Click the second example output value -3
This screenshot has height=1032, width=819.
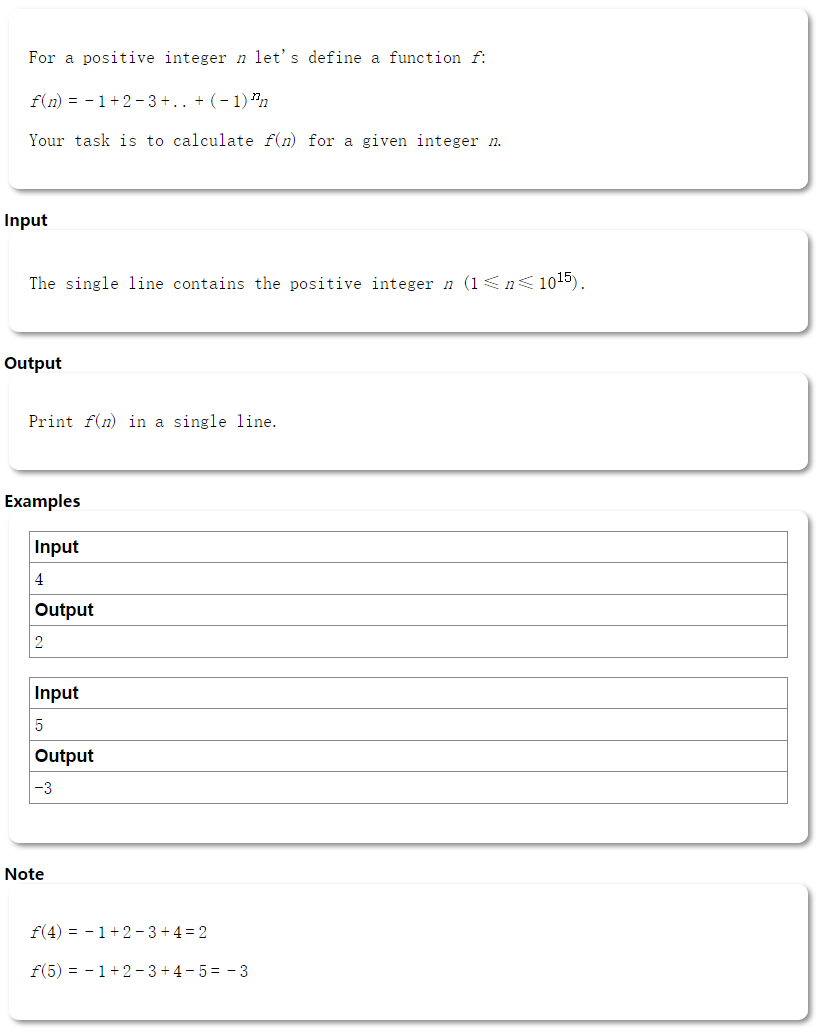408,788
